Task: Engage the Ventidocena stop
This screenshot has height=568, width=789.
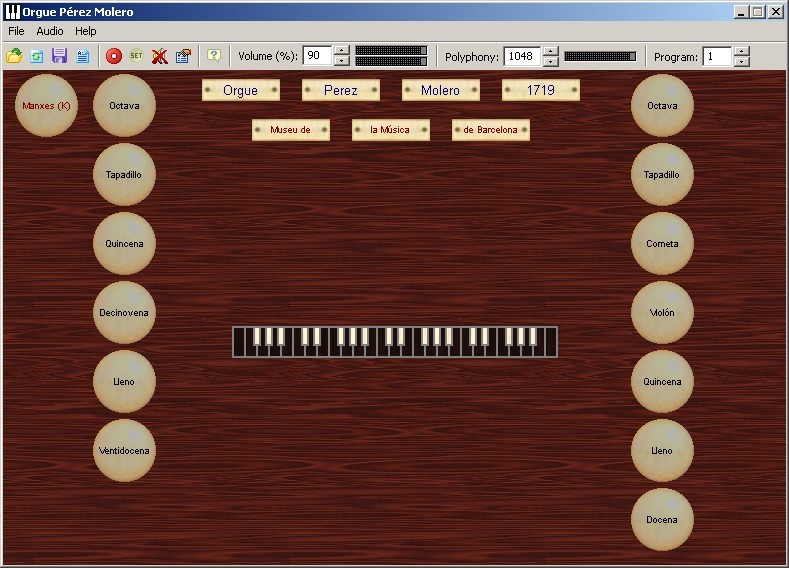Action: click(124, 450)
